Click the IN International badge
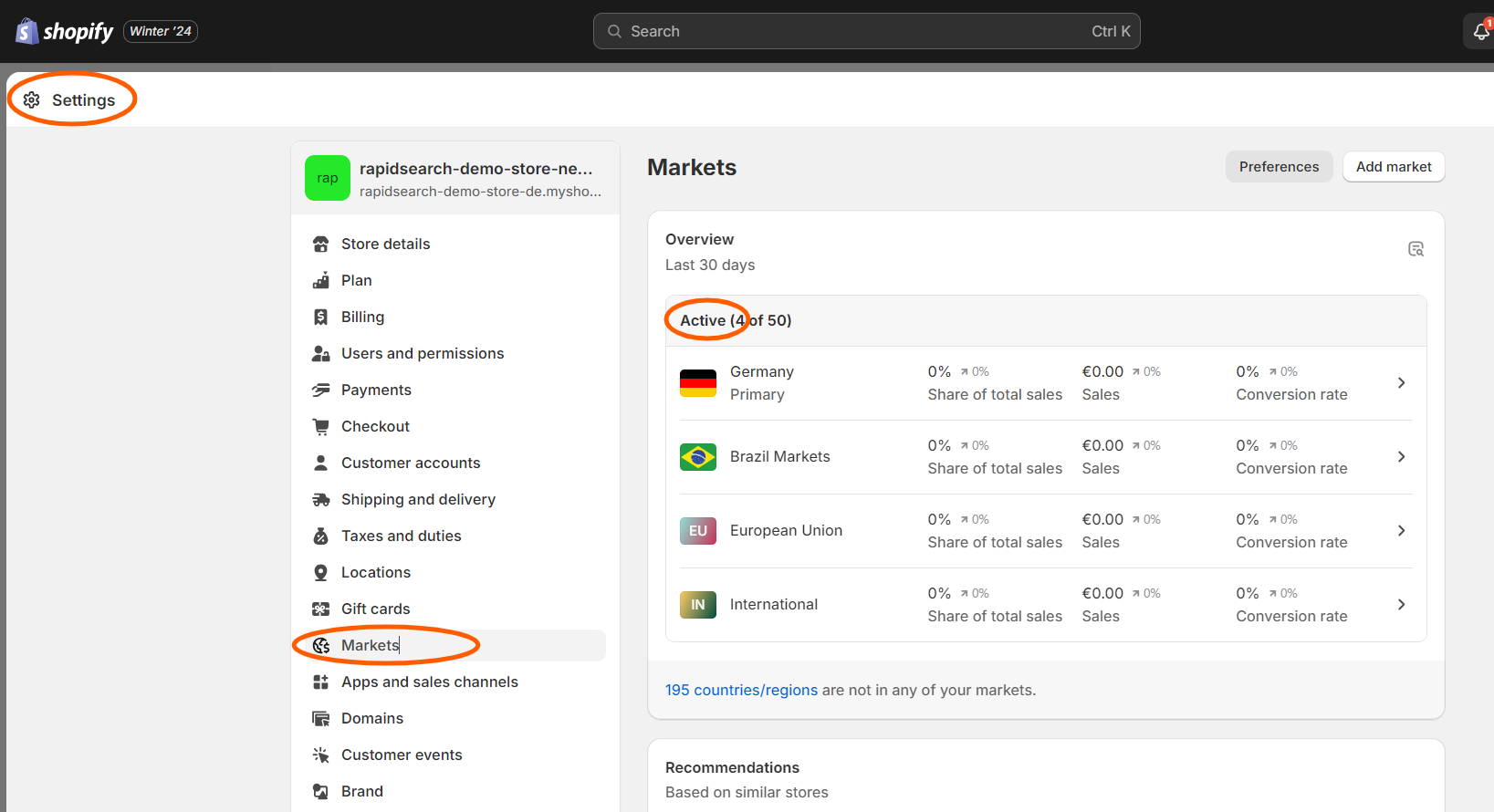This screenshot has width=1494, height=812. [698, 605]
